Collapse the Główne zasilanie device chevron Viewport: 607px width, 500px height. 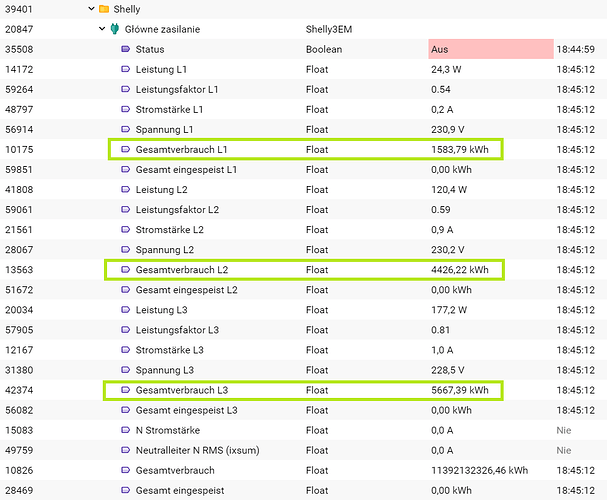pos(102,29)
